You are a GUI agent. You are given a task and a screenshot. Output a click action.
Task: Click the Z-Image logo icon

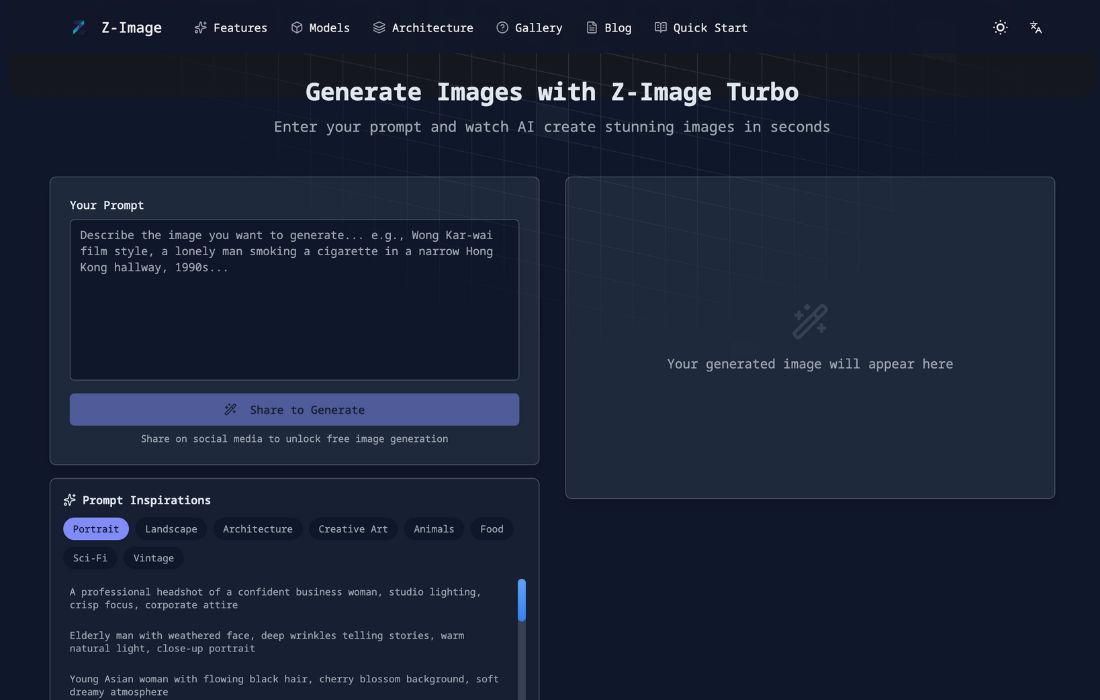tap(79, 28)
